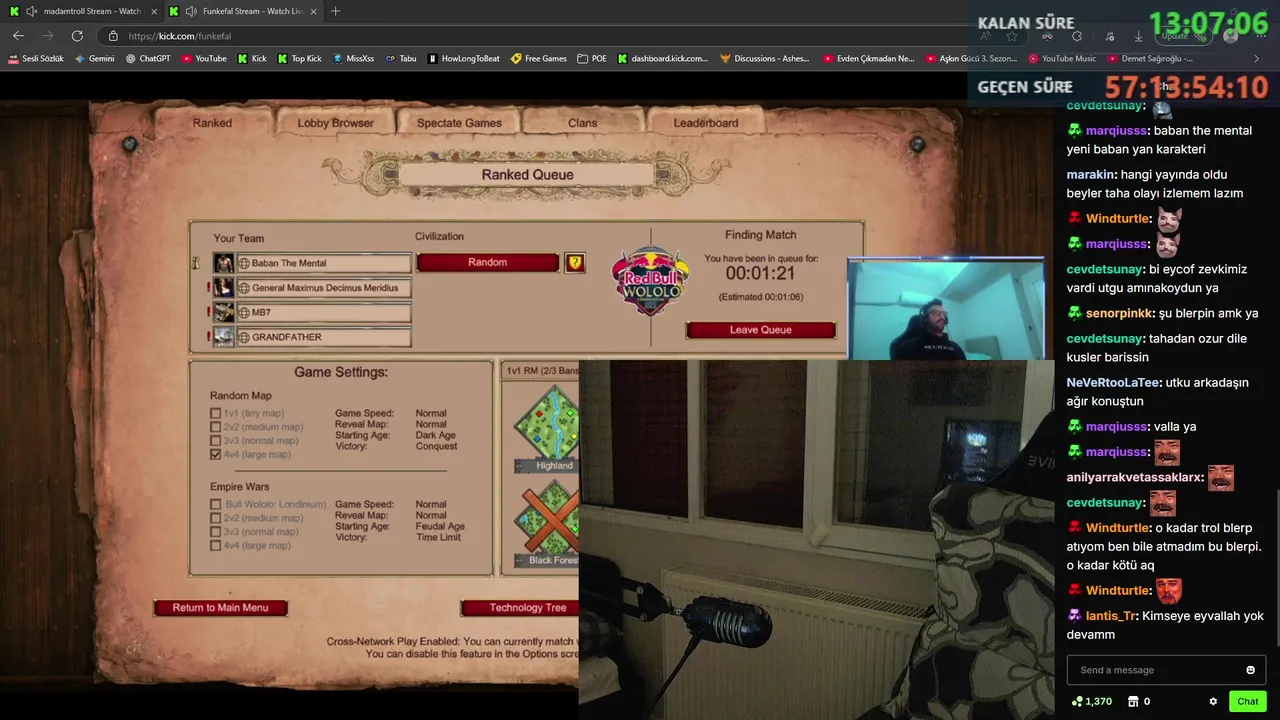Click the banned Black Forest map thumbnail
1280x720 pixels.
tap(547, 523)
